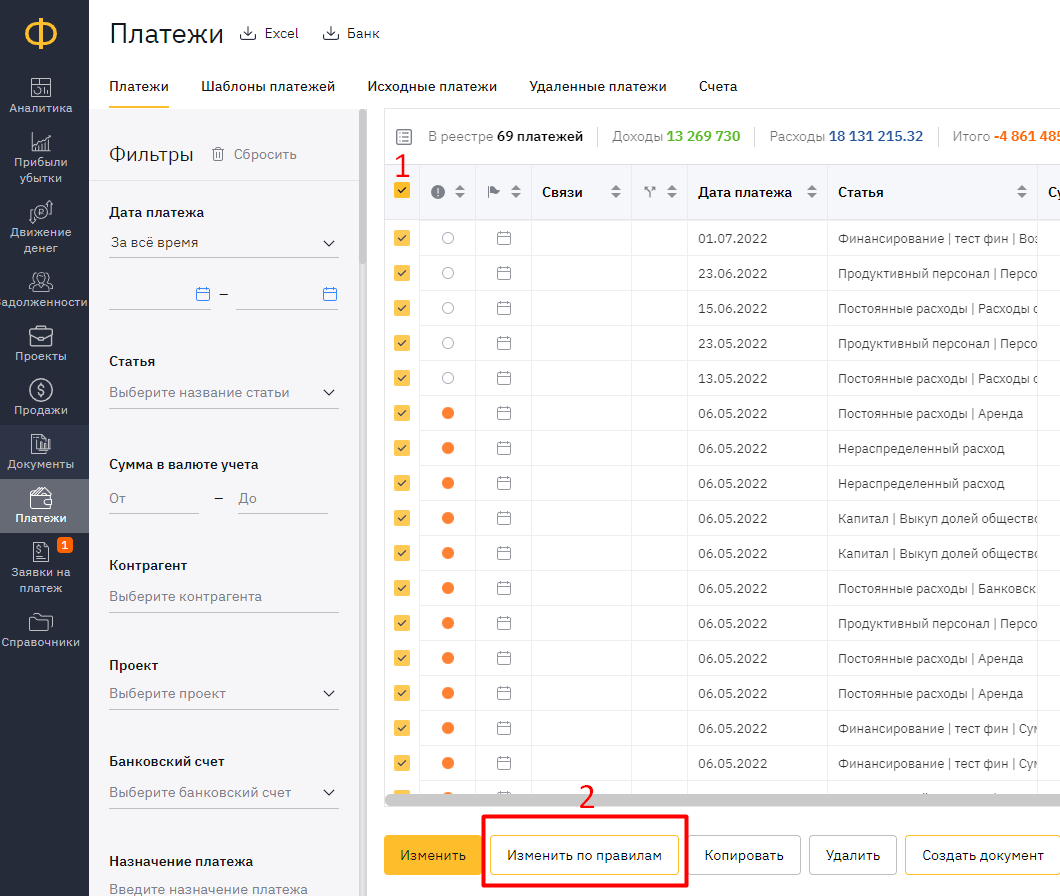The height and width of the screenshot is (896, 1060).
Task: Uncheck checkbox for 13.05.2022 payment
Action: pyautogui.click(x=402, y=378)
